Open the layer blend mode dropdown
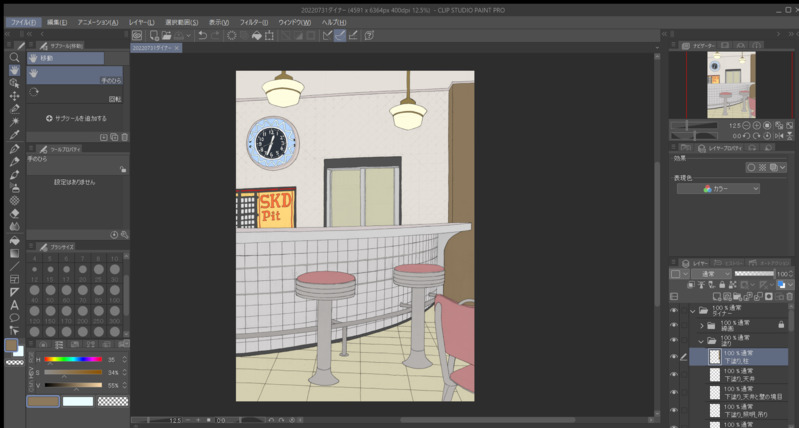This screenshot has width=799, height=428. 710,273
